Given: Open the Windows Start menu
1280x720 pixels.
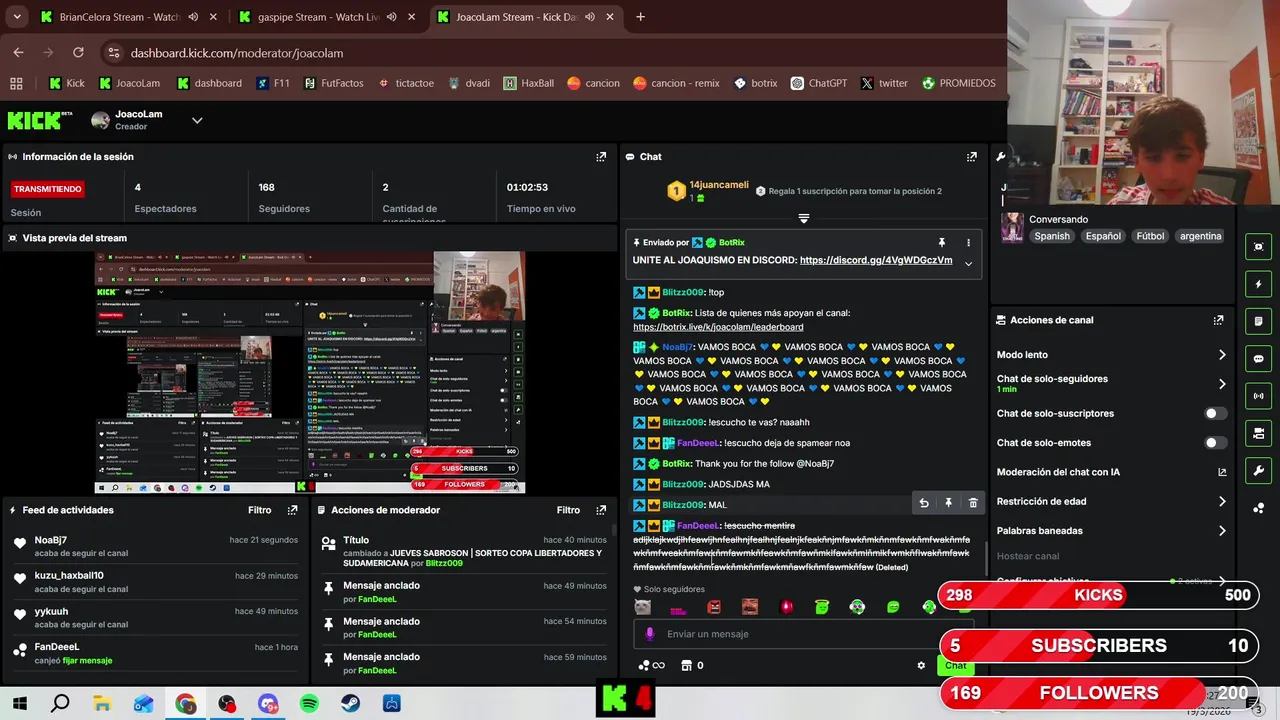Looking at the screenshot, I should [19, 704].
